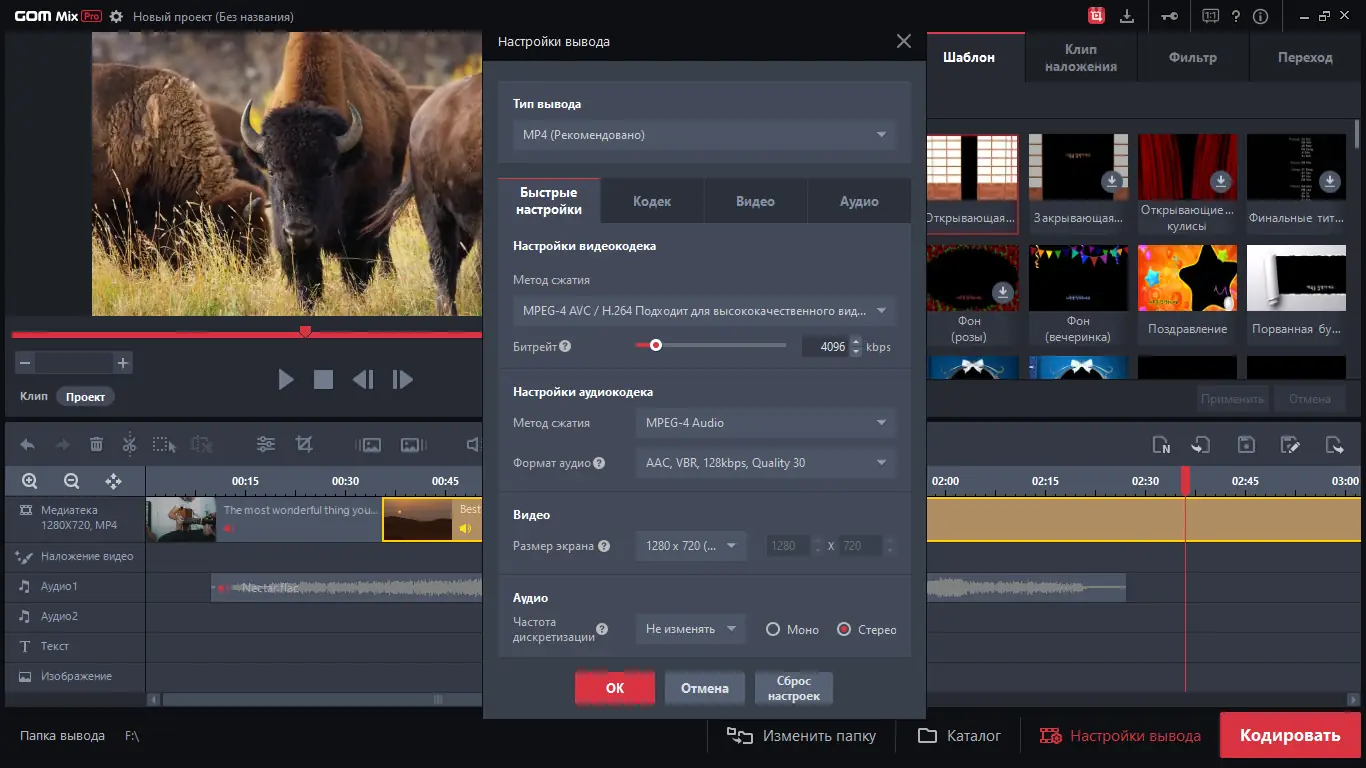This screenshot has width=1366, height=768.
Task: Switch preview mode to Клип
Action: pyautogui.click(x=34, y=397)
